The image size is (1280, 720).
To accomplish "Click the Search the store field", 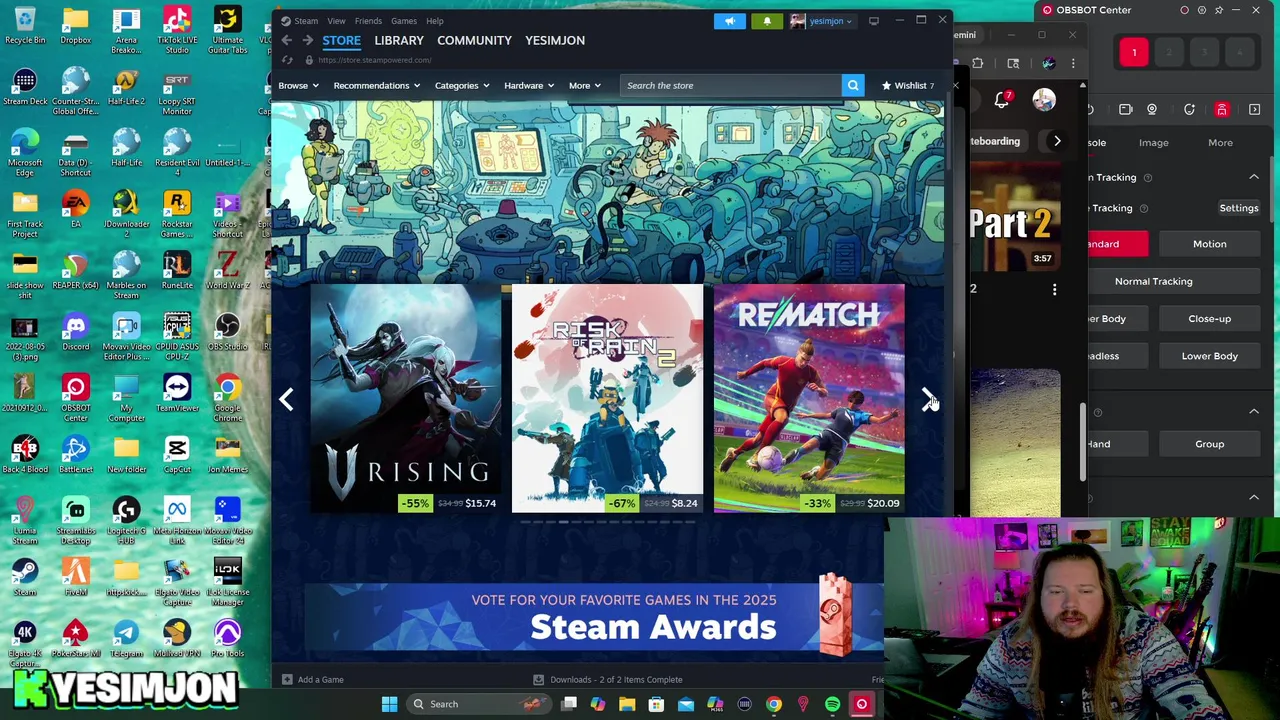I will point(730,86).
